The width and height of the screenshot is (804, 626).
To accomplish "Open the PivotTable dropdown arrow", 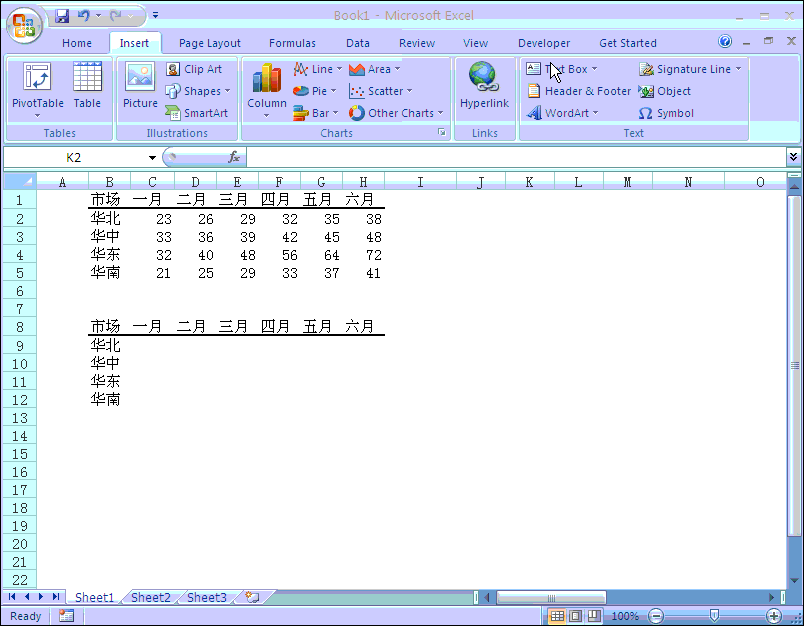I will click(x=37, y=116).
